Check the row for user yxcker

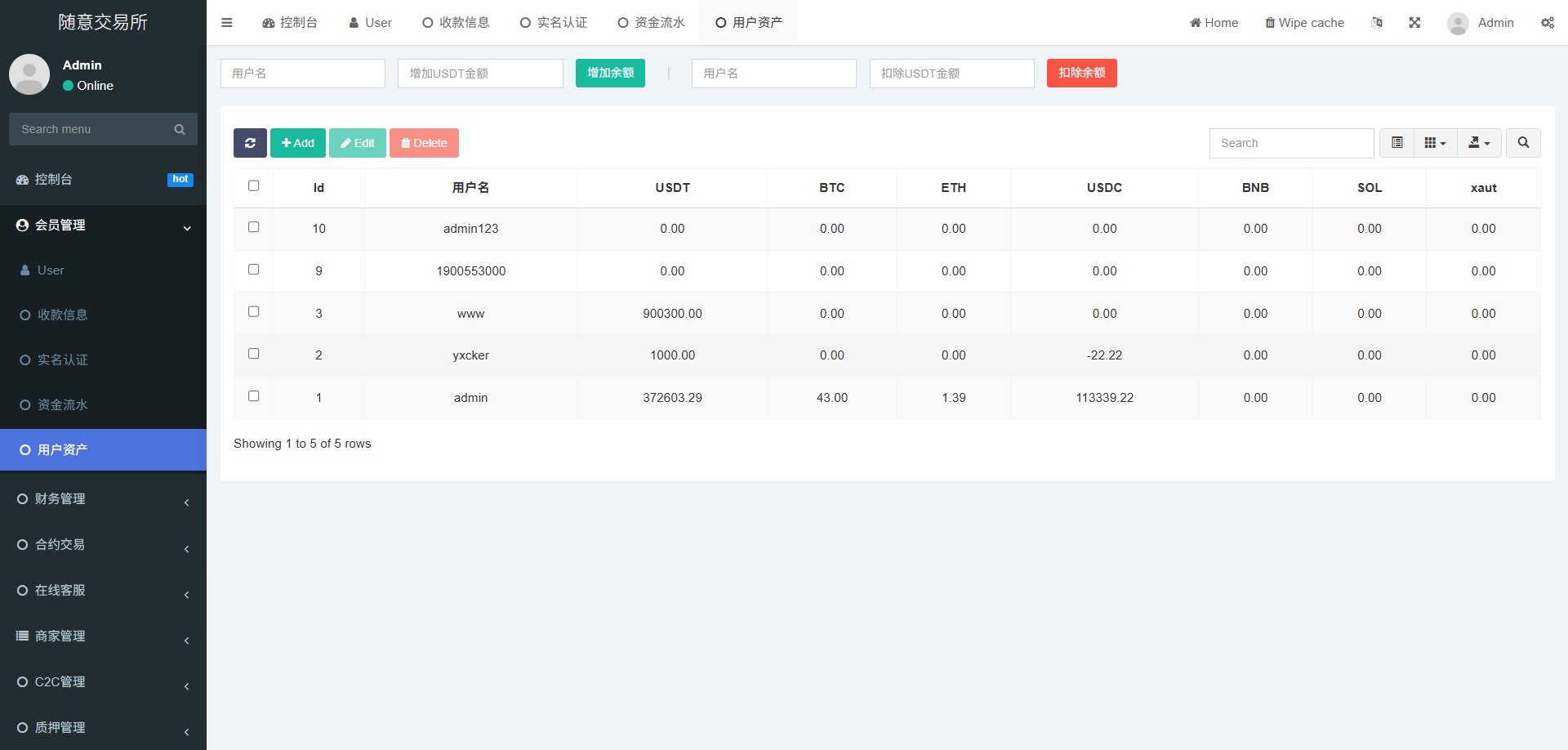pos(253,354)
